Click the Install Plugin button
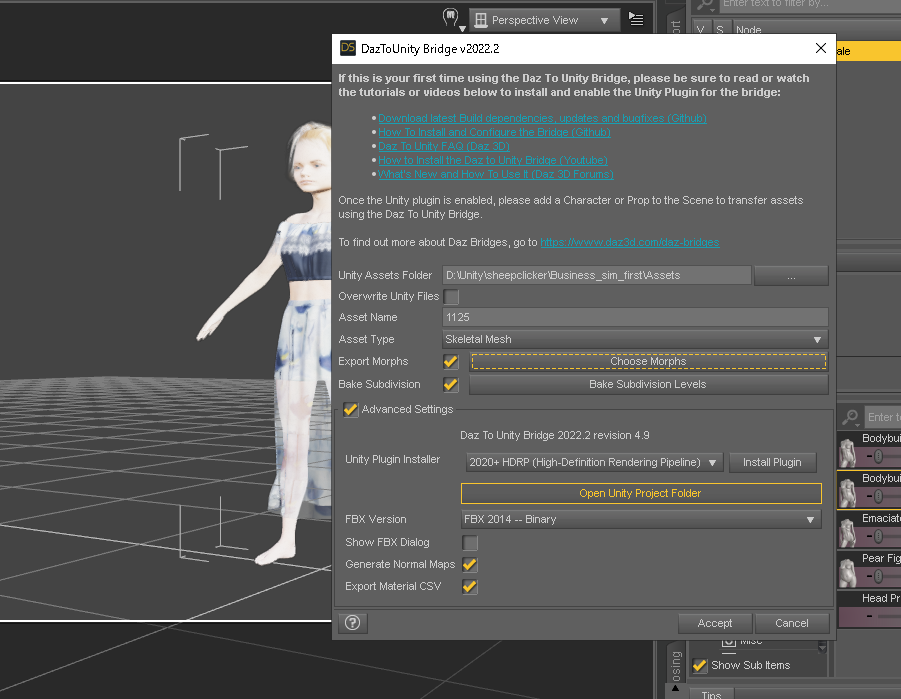901x699 pixels. (772, 462)
